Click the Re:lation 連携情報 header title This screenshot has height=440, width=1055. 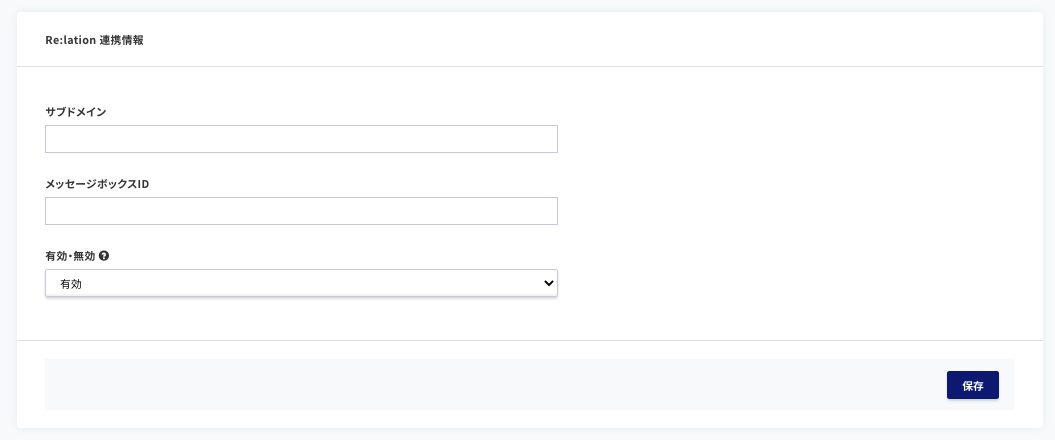93,40
